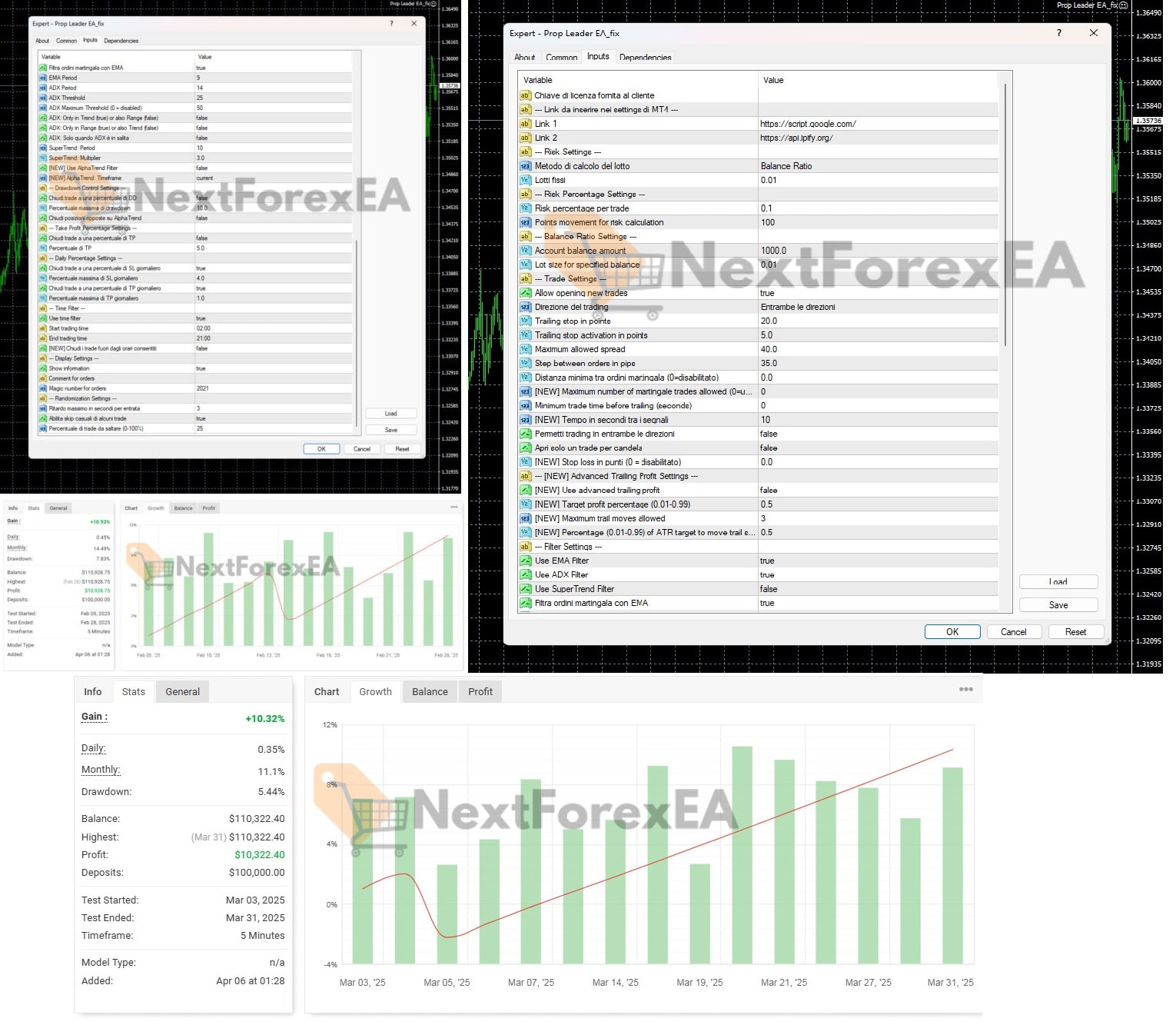Screen dimensions: 1176x1025
Task: Click the double-type icon beside Lotti fissi
Action: pos(526,180)
